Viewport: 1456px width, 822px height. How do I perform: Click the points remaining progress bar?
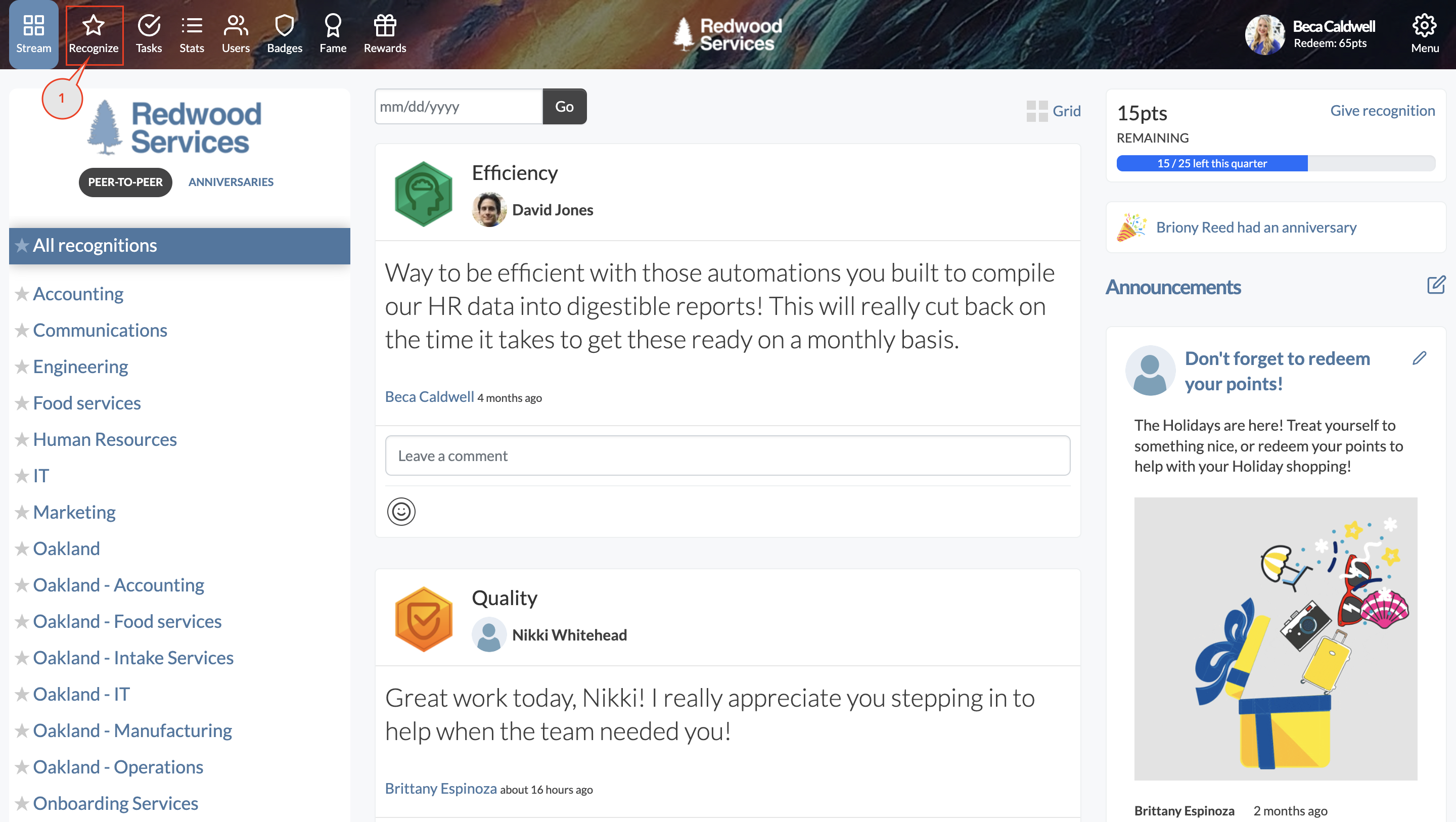click(x=1275, y=163)
